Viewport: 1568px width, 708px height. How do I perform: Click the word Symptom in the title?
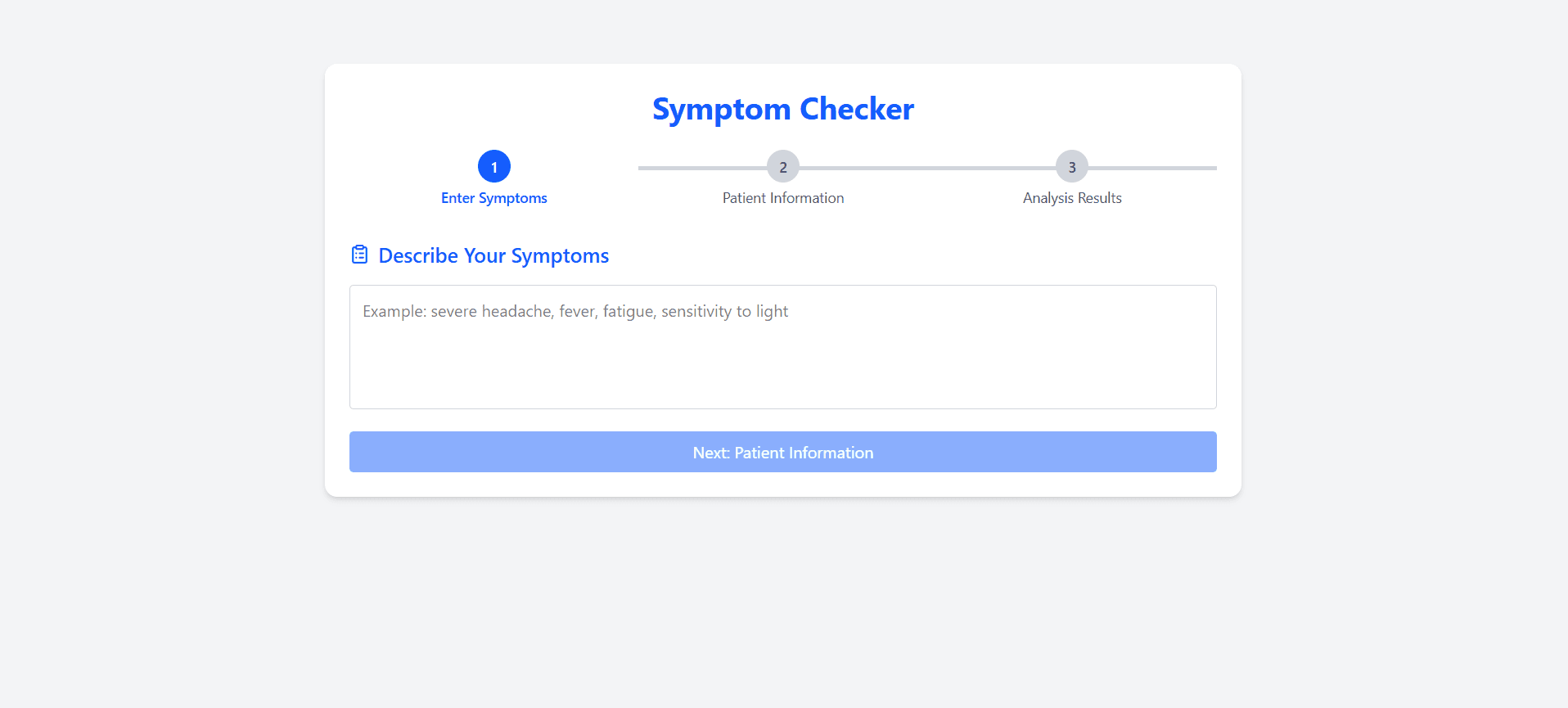(x=721, y=109)
